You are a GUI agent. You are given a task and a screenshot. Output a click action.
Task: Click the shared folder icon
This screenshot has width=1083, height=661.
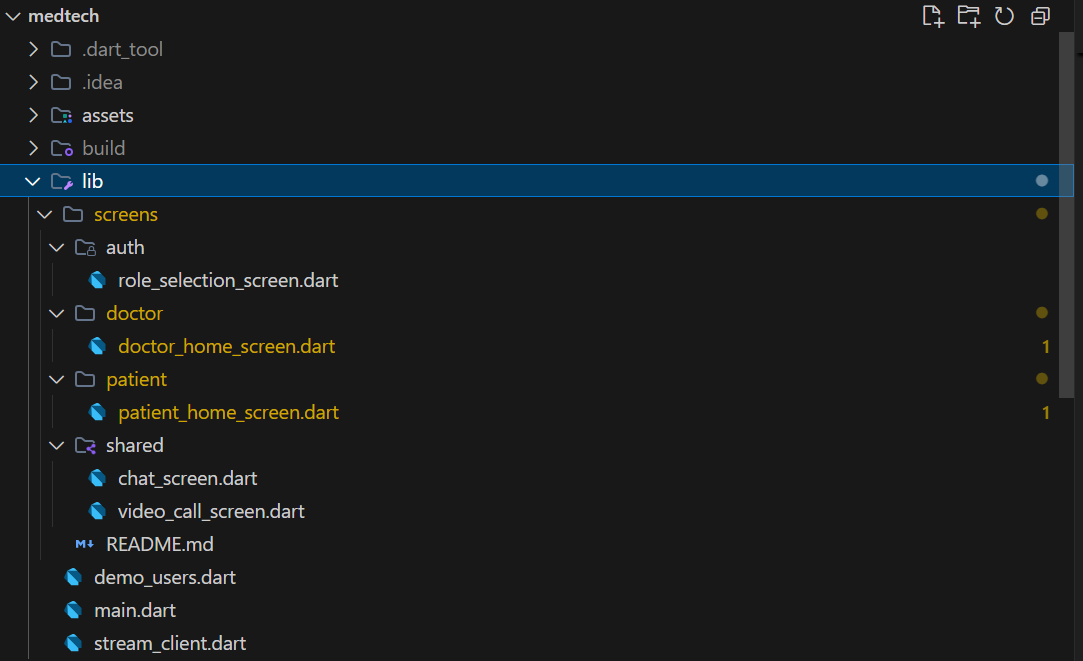tap(85, 446)
